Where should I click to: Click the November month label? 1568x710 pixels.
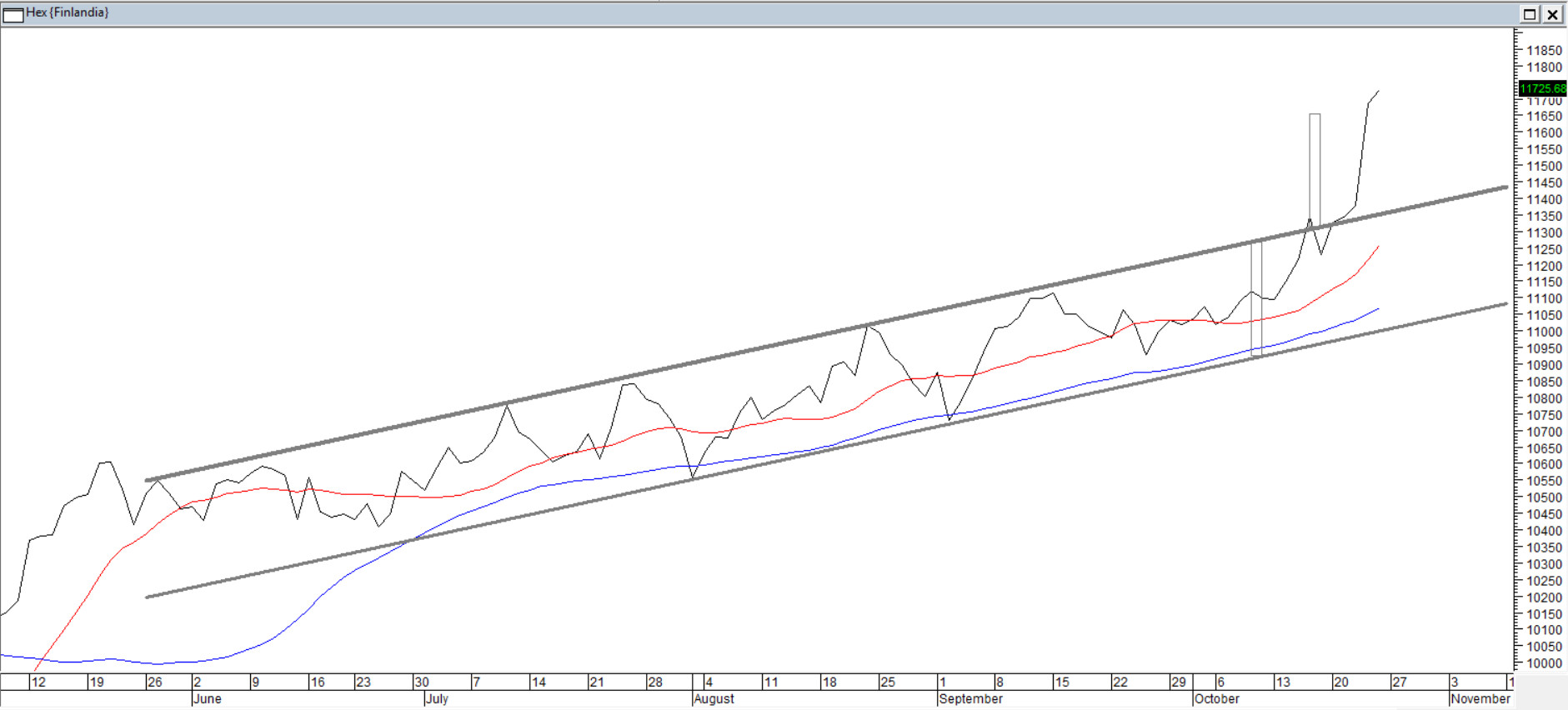[x=1480, y=698]
